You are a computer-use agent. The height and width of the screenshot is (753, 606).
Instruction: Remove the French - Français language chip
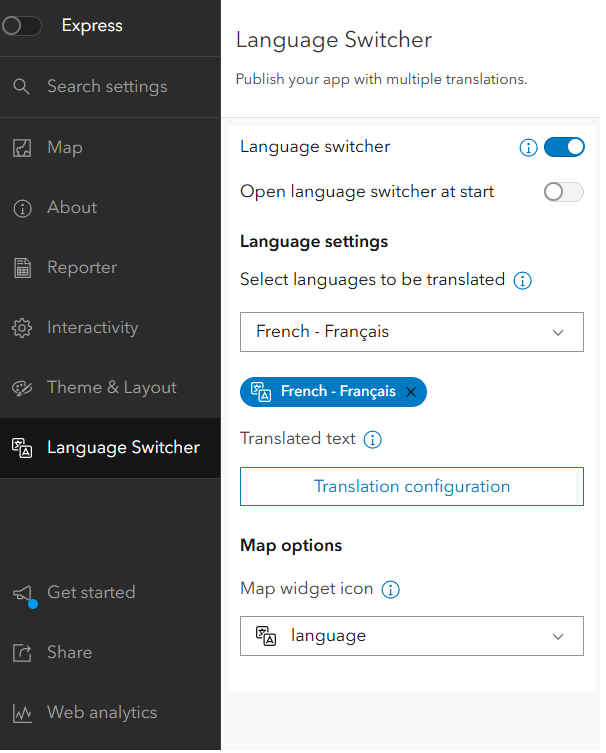click(x=411, y=392)
